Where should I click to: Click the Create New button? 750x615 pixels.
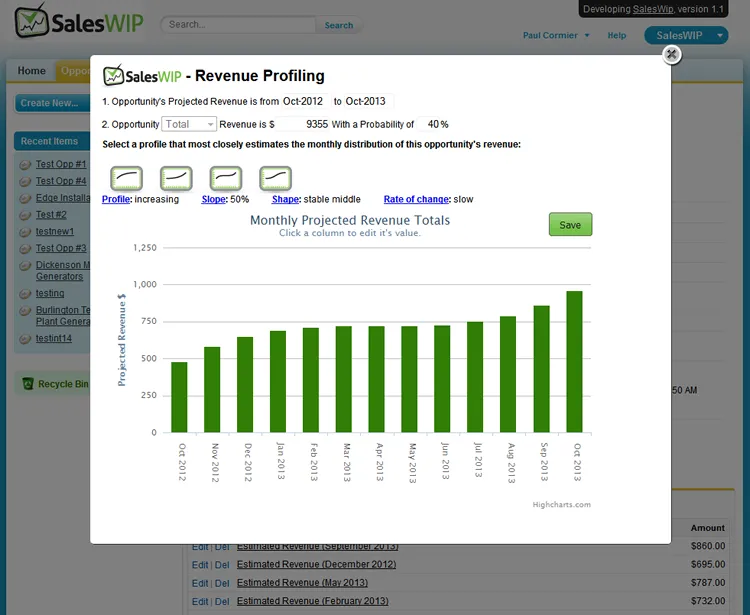pos(53,103)
